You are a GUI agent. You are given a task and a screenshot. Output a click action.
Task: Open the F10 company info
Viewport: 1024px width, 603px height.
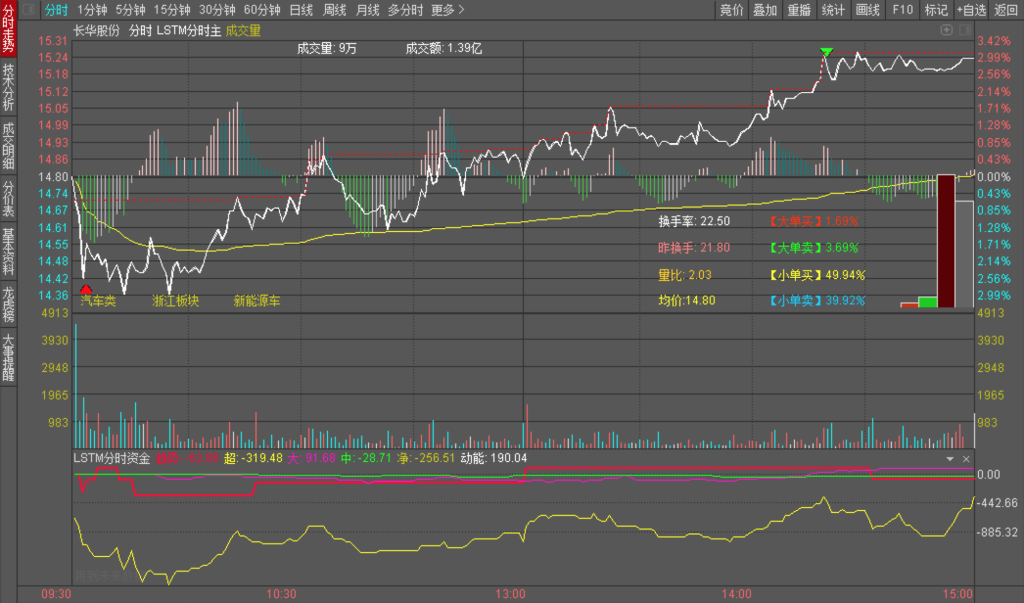point(902,10)
